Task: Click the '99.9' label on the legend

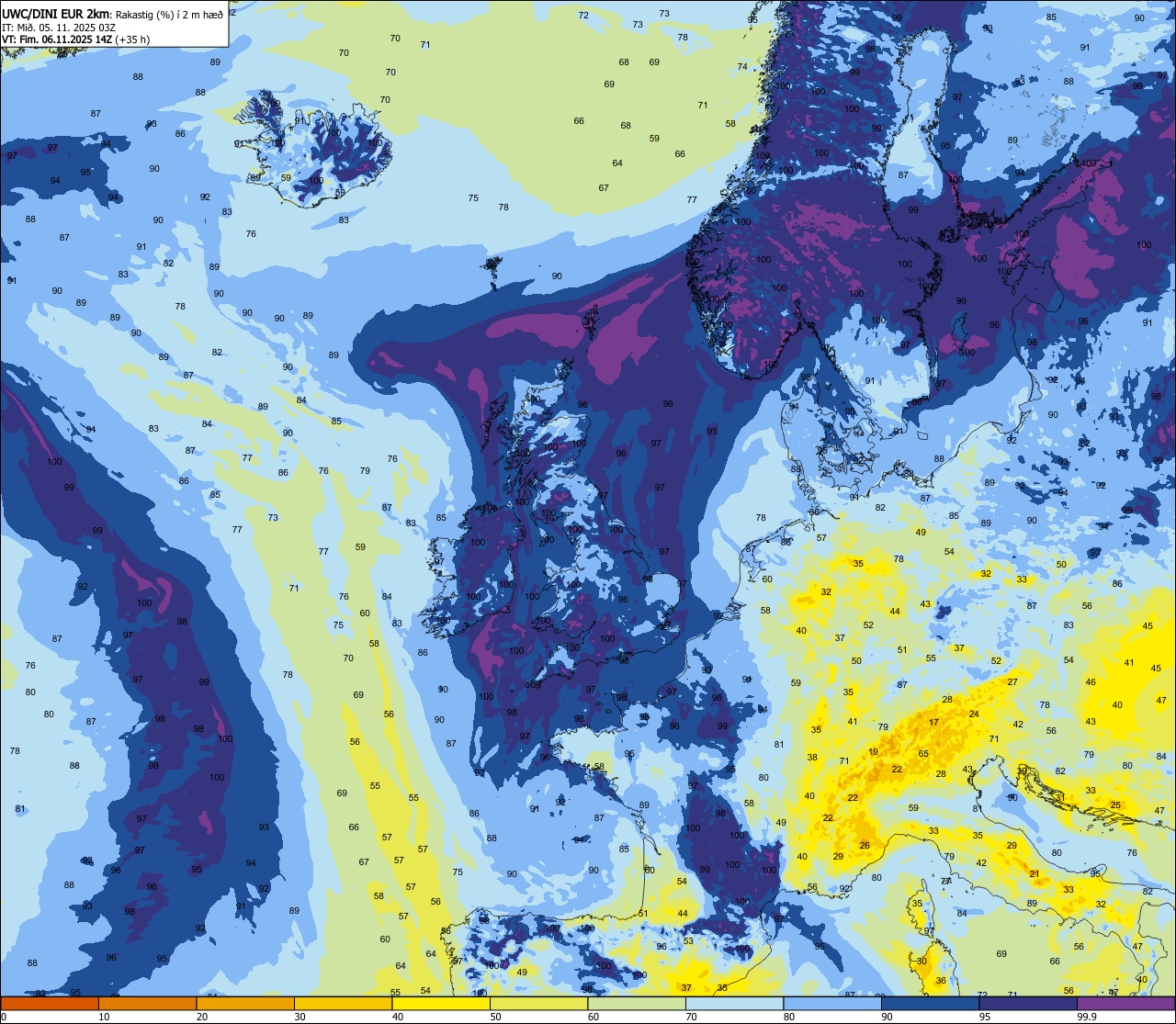Action: [x=1087, y=1017]
